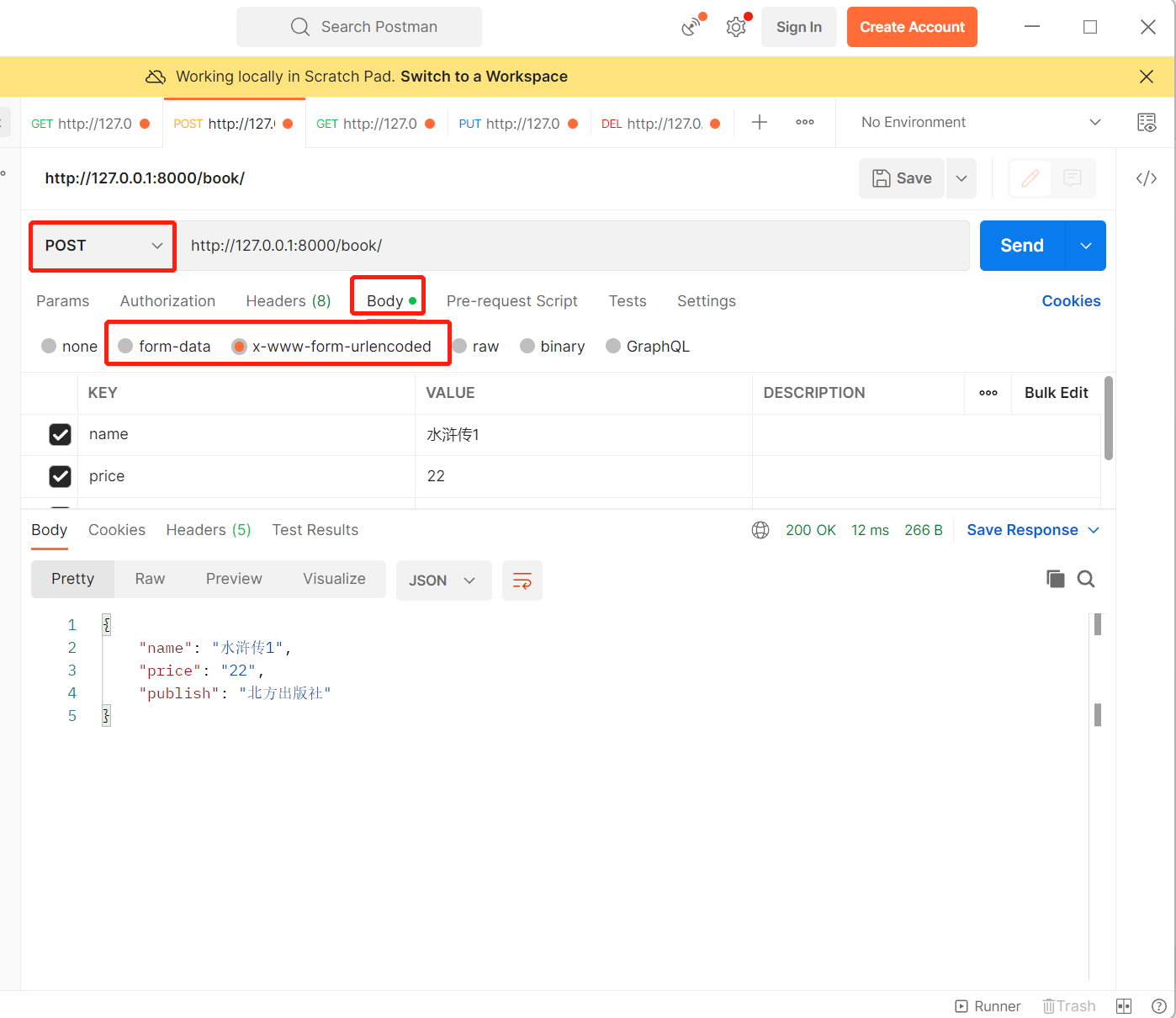Image resolution: width=1176 pixels, height=1018 pixels.
Task: Click the network globe icon in response
Action: [760, 530]
